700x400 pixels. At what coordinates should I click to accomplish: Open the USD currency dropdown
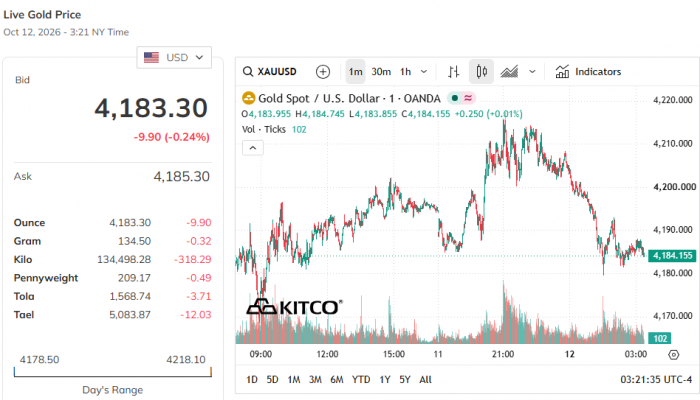174,58
